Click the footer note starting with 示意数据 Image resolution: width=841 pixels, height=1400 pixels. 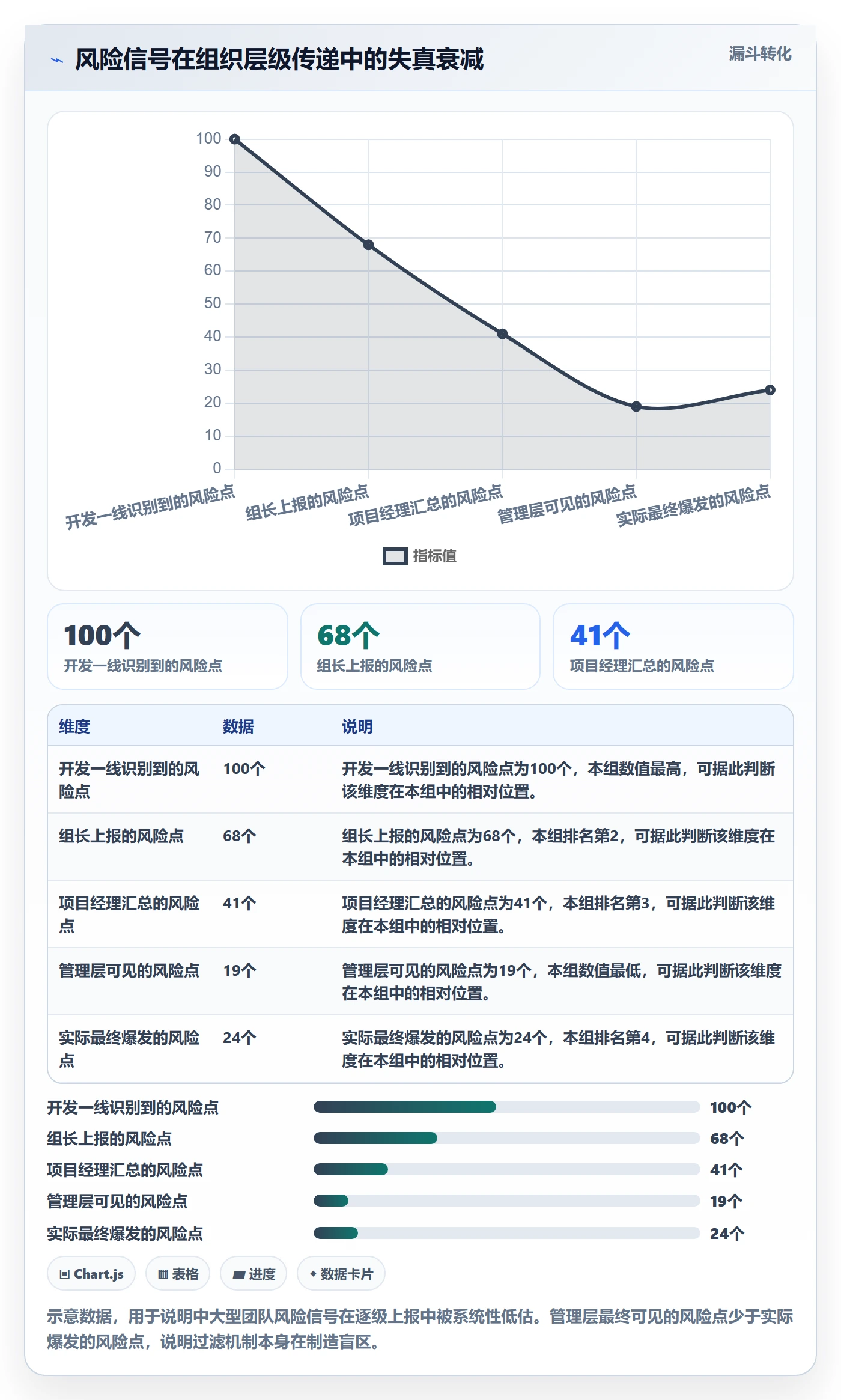point(421,1329)
